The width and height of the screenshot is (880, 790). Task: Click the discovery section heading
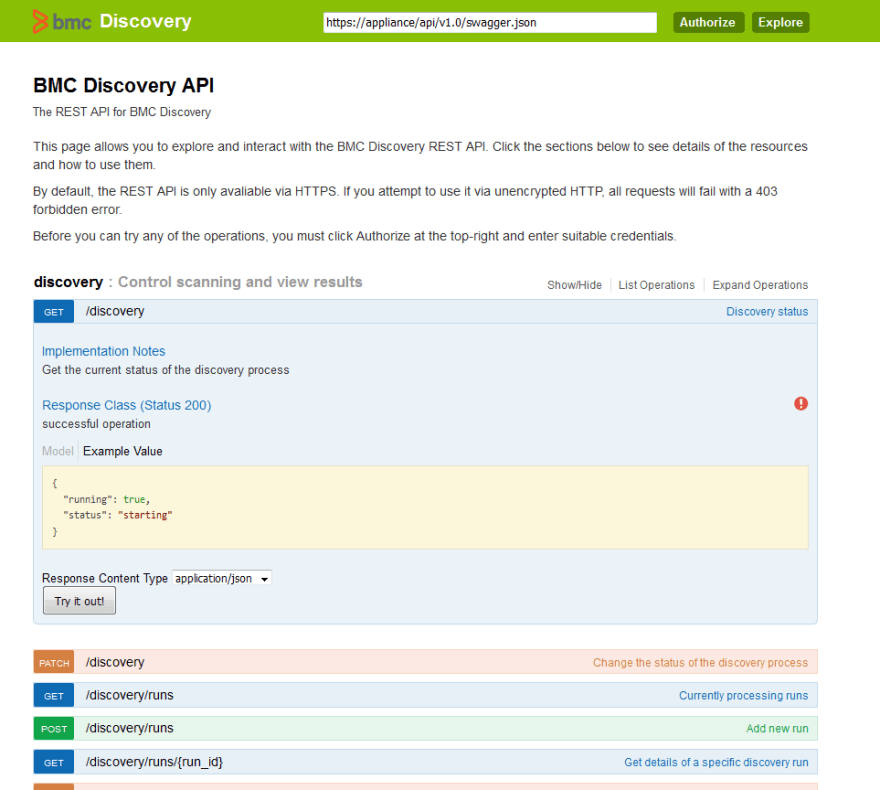pos(68,282)
